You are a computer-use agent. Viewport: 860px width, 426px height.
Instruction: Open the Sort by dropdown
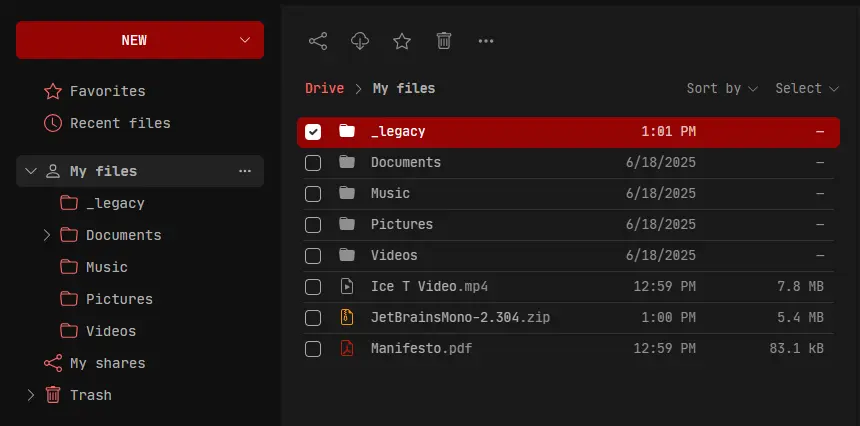(x=722, y=88)
